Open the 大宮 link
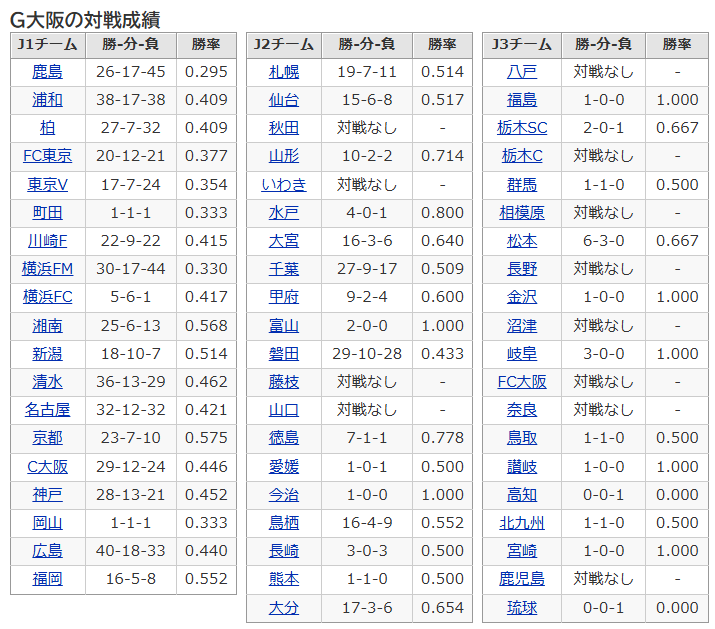 (x=284, y=241)
